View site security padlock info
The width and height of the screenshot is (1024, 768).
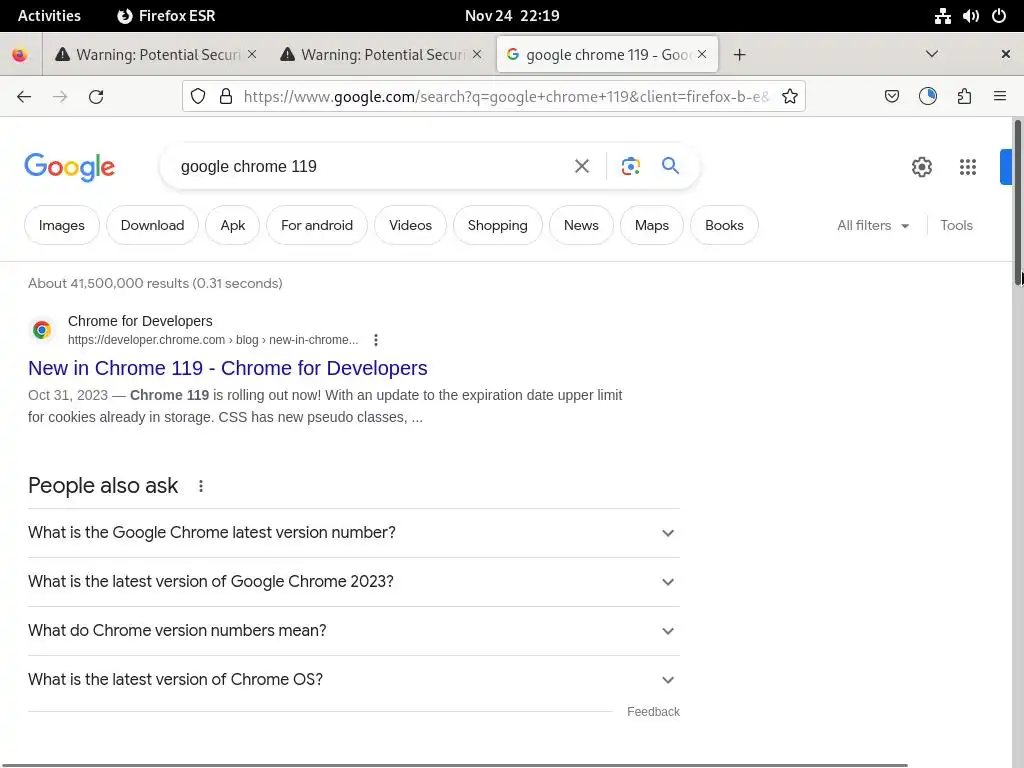(x=226, y=97)
